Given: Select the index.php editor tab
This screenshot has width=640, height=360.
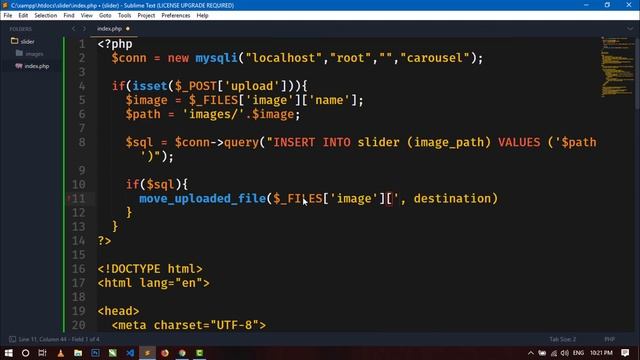Looking at the screenshot, I should [x=109, y=29].
